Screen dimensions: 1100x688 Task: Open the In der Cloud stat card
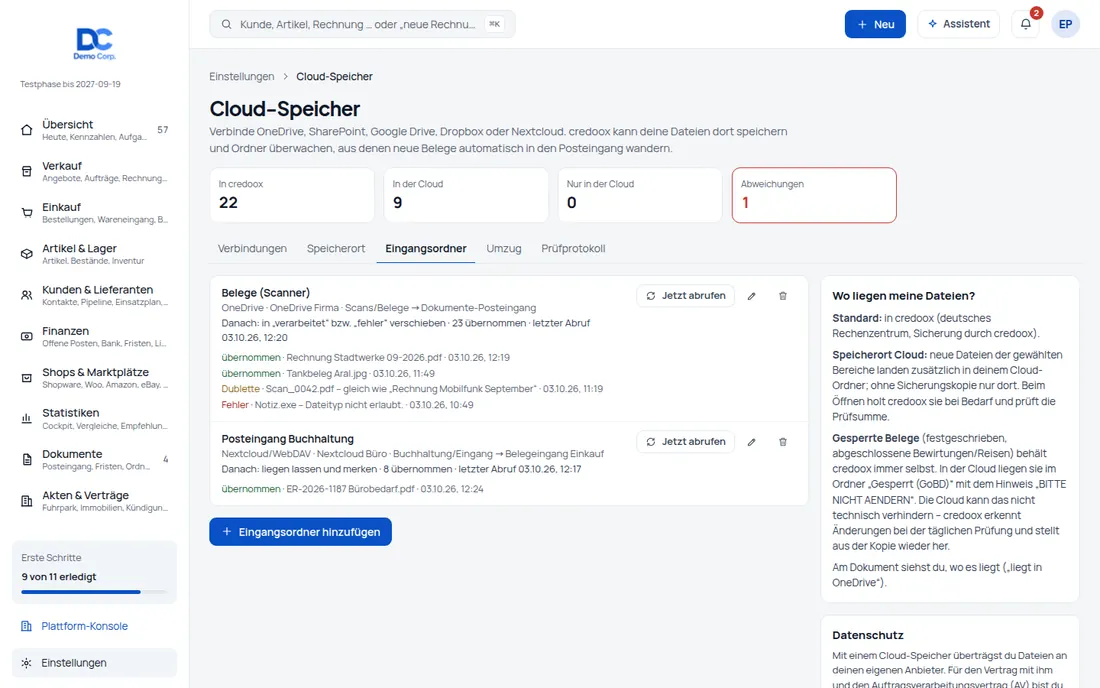tap(466, 195)
